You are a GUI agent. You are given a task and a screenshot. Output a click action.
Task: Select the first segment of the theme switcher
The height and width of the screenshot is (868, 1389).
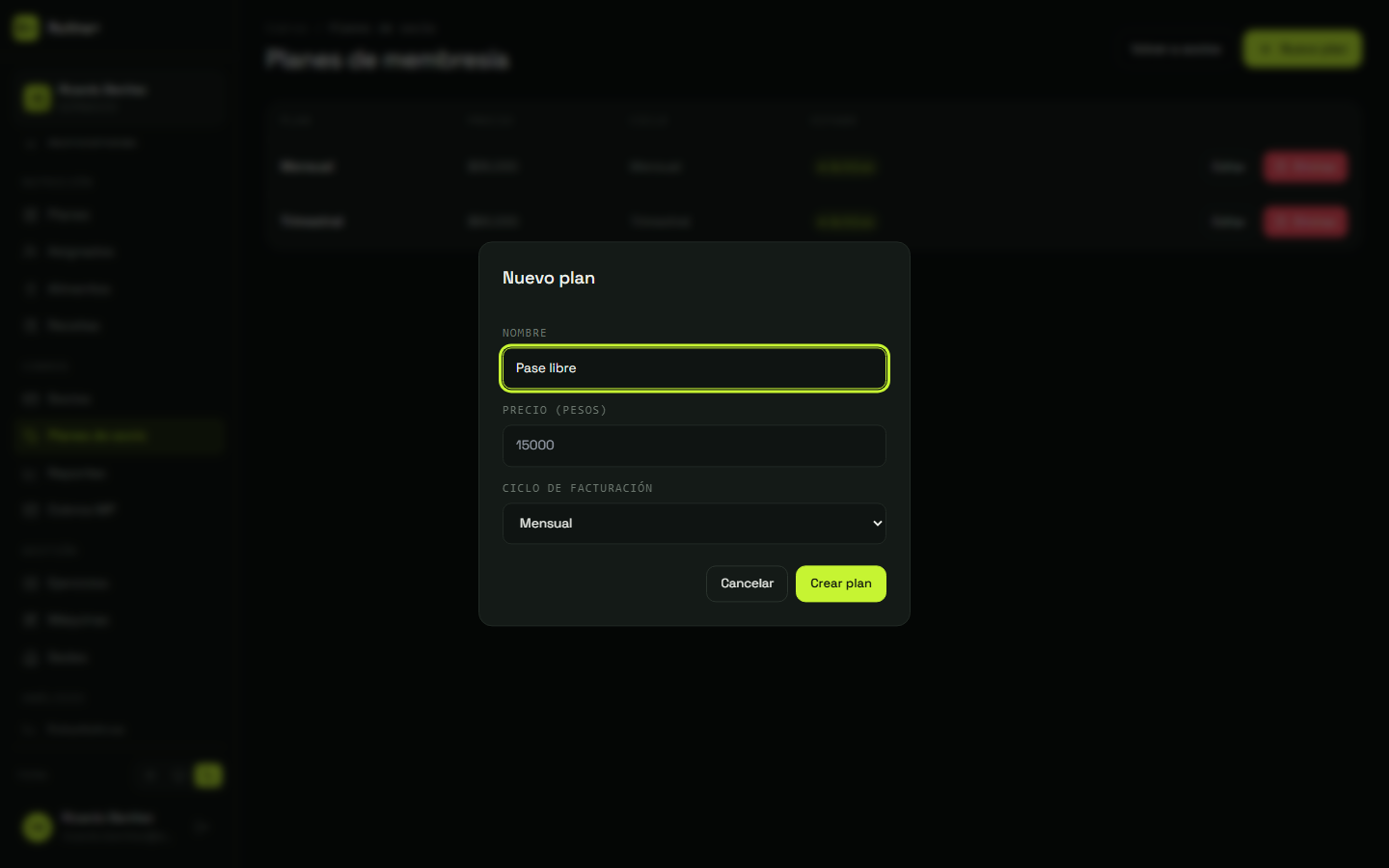coord(150,774)
